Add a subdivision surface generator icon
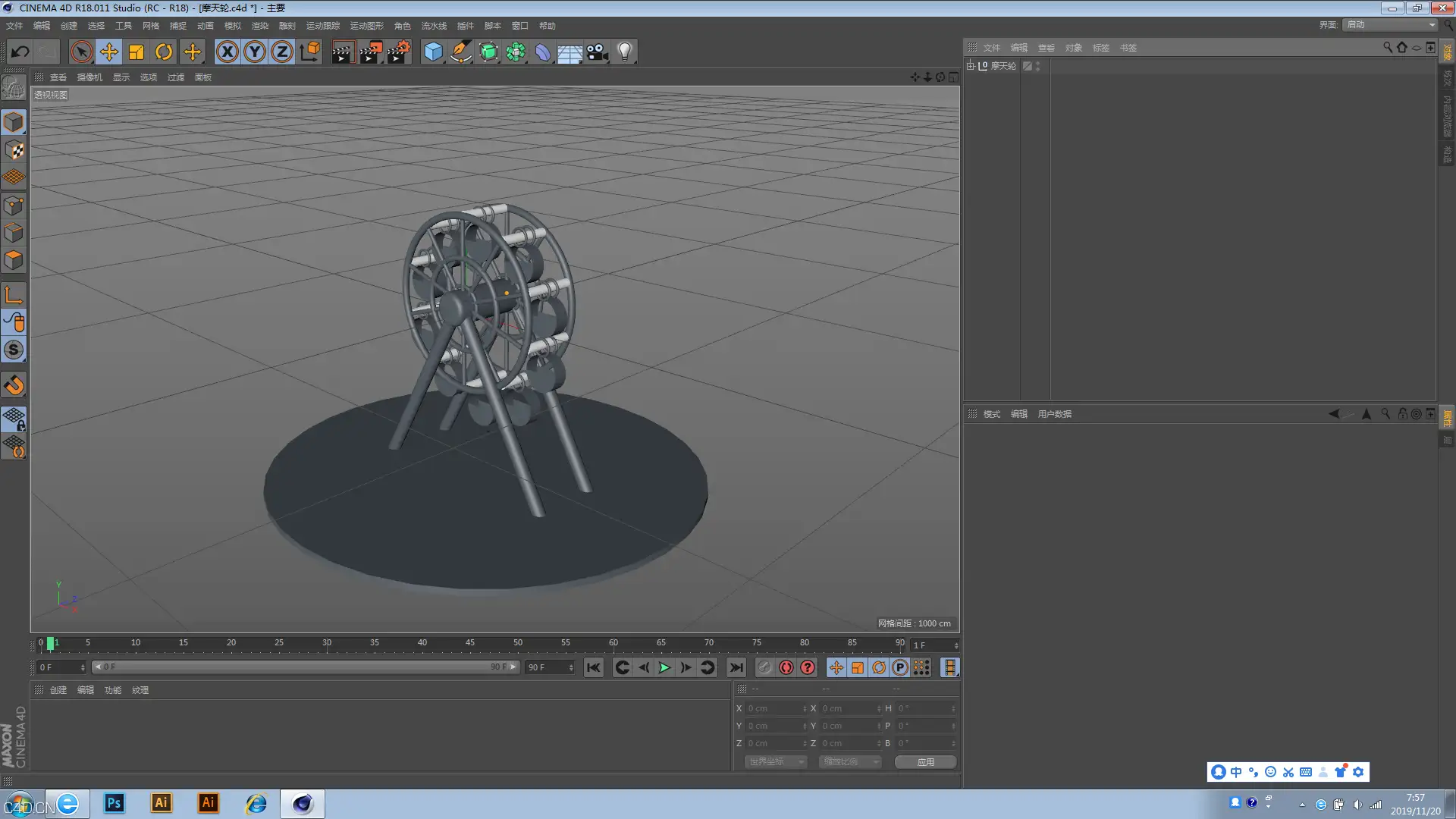Viewport: 1456px width, 819px height. 488,52
